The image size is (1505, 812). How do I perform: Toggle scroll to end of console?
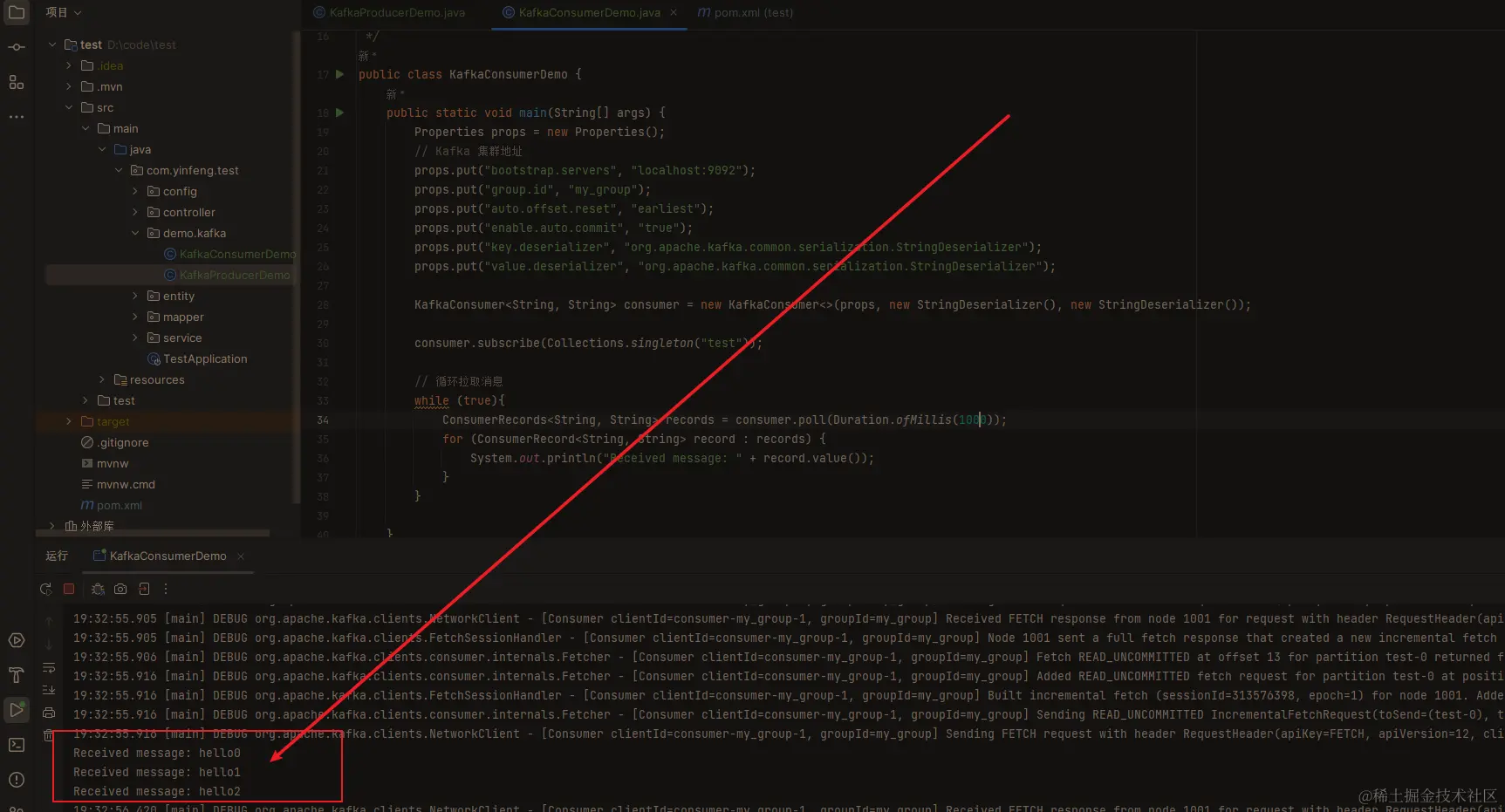click(49, 690)
